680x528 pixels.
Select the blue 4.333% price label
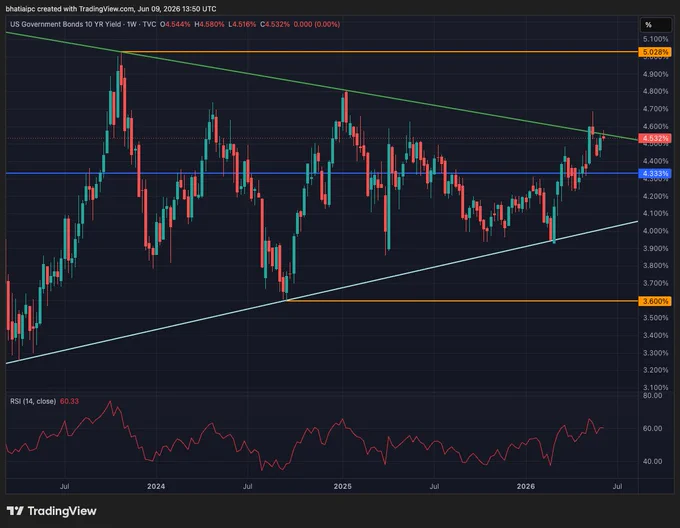(x=655, y=173)
